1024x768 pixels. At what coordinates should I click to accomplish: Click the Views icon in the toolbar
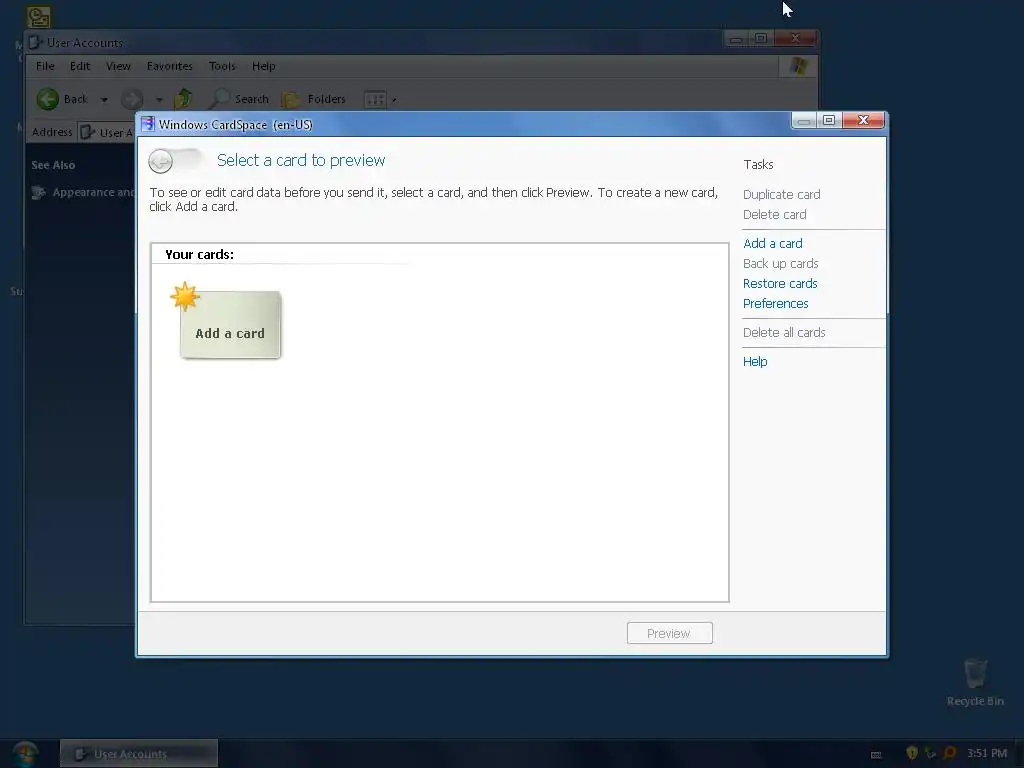375,99
